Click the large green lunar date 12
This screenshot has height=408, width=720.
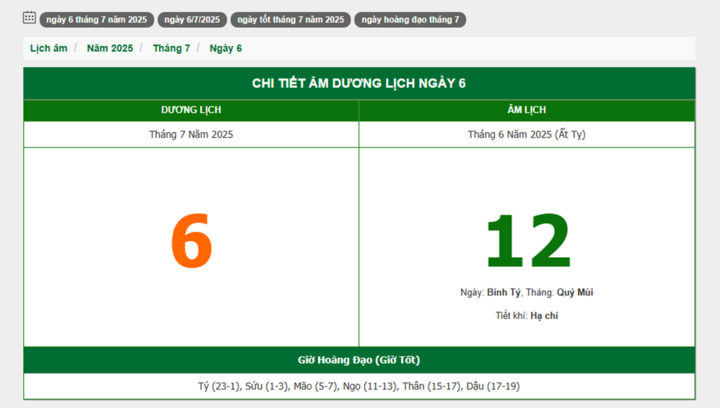click(527, 242)
